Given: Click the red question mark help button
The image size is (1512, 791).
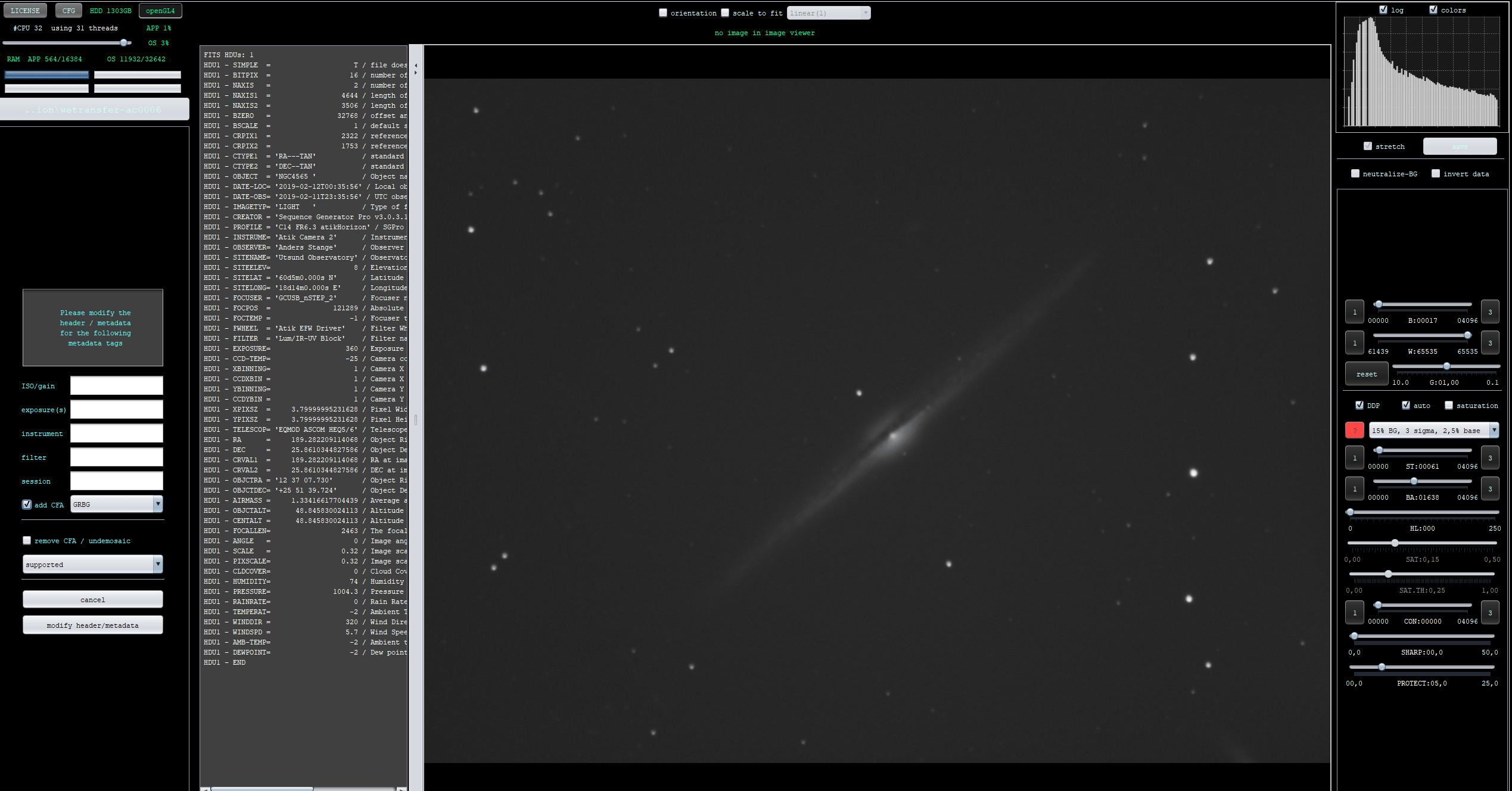Looking at the screenshot, I should [x=1354, y=430].
